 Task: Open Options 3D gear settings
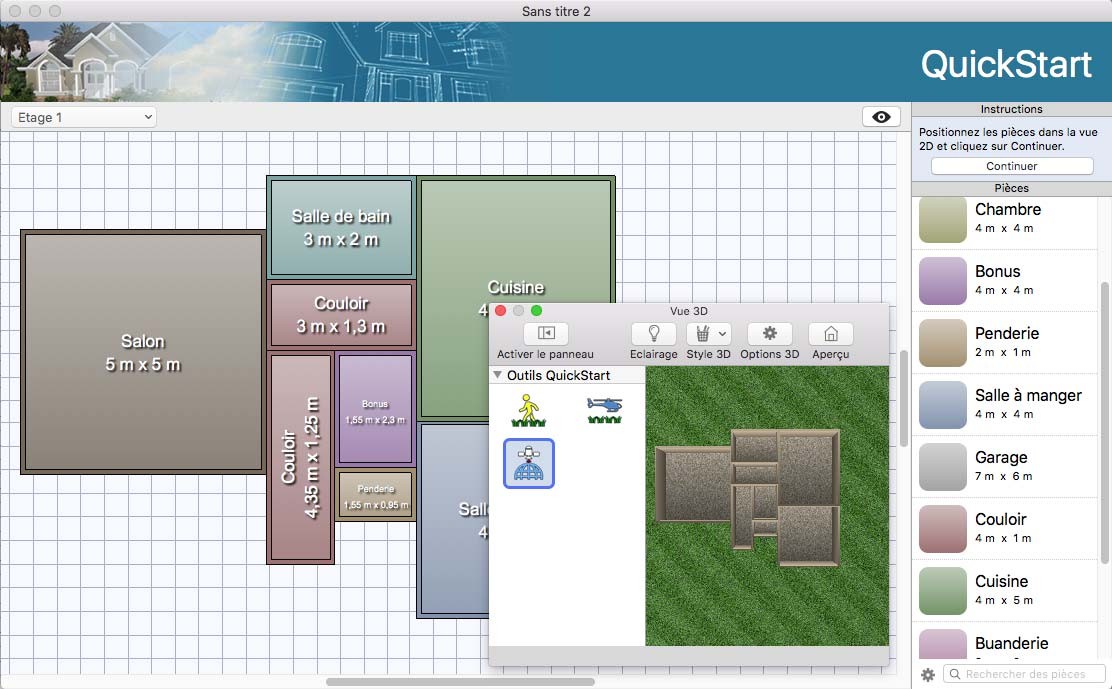769,334
